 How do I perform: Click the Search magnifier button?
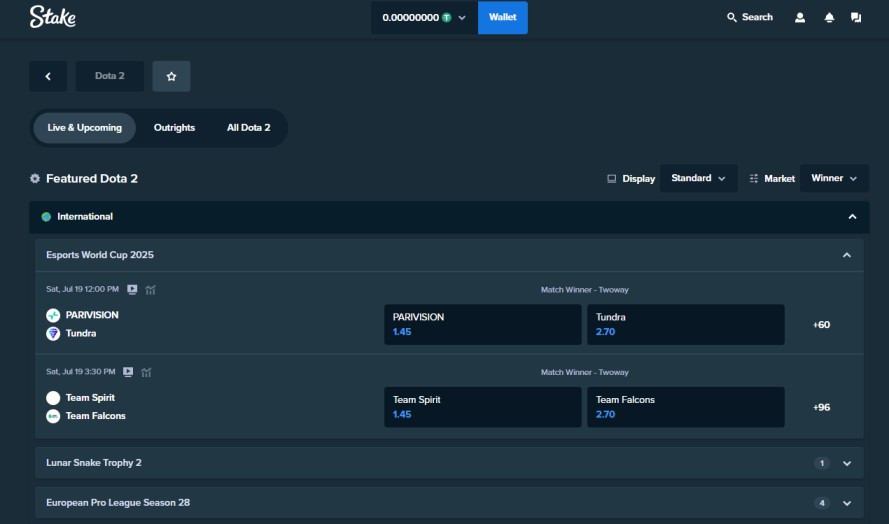[x=750, y=18]
